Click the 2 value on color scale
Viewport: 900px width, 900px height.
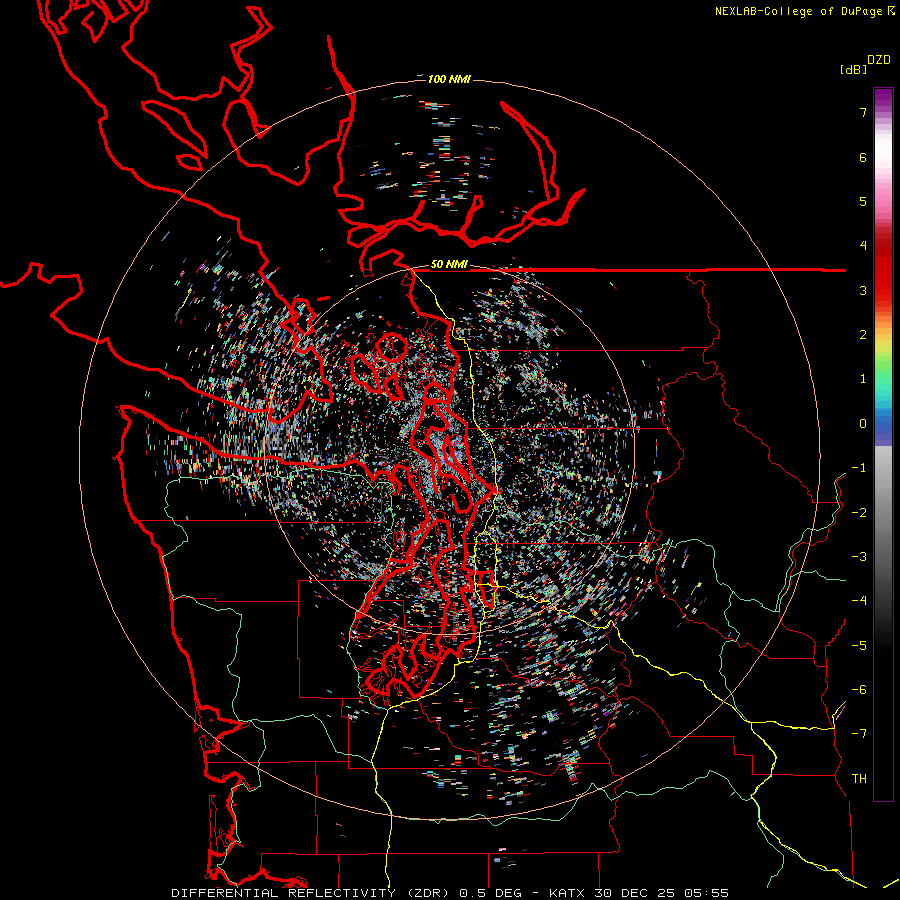coord(863,335)
